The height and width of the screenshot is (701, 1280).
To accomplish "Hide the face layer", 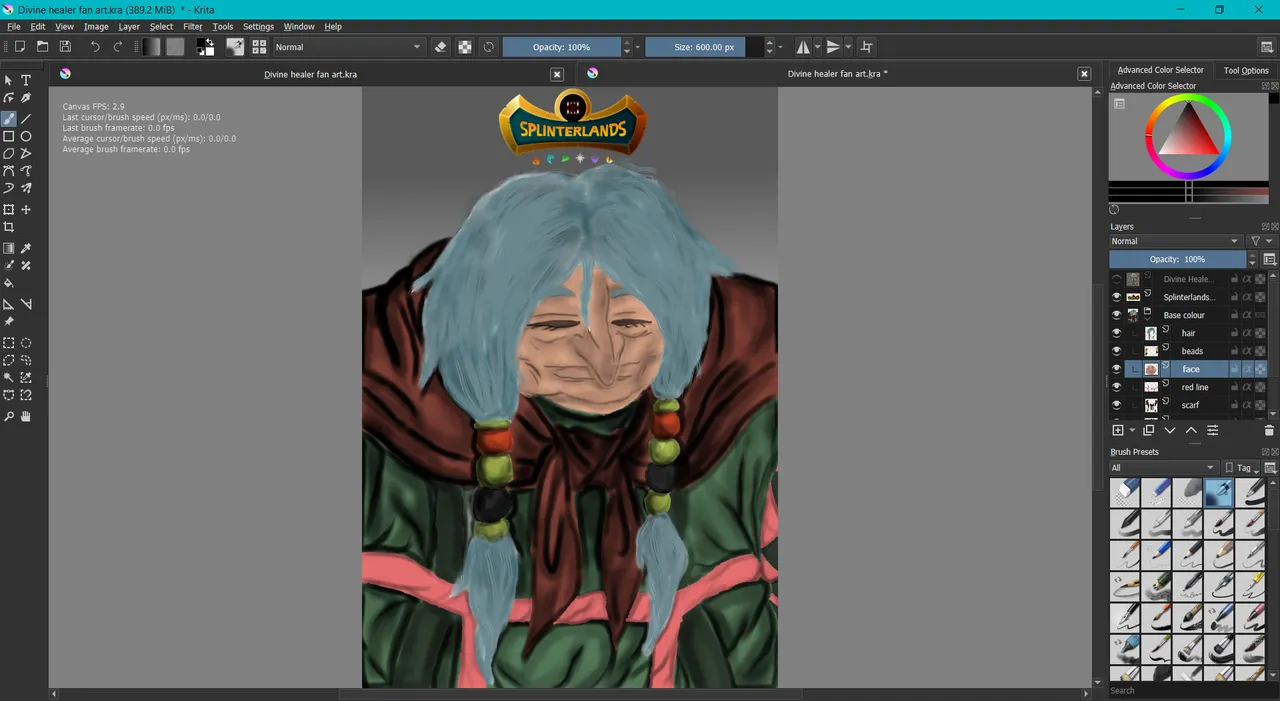I will coord(1116,369).
